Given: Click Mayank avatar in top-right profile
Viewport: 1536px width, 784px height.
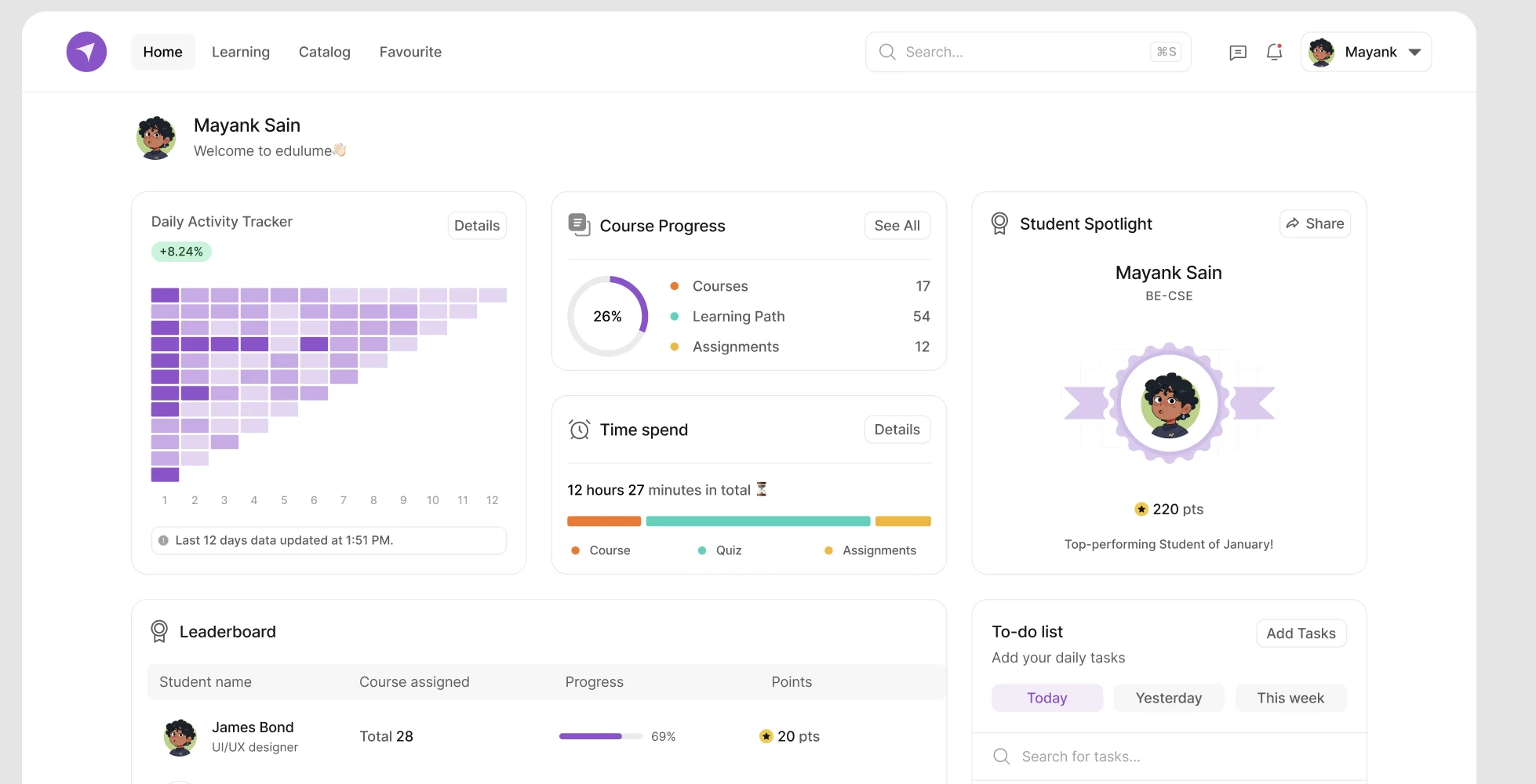Looking at the screenshot, I should (1322, 52).
